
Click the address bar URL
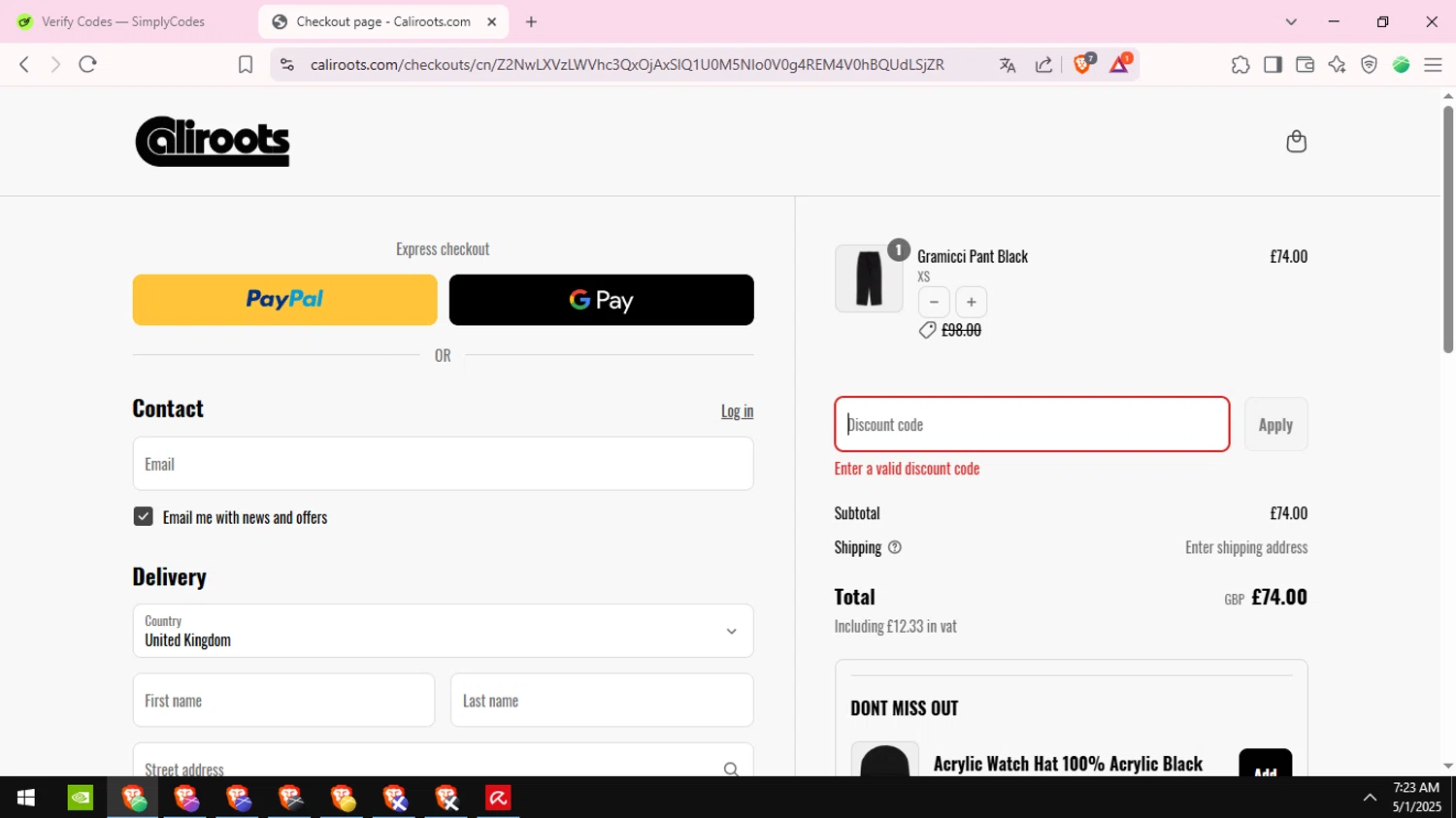627,65
